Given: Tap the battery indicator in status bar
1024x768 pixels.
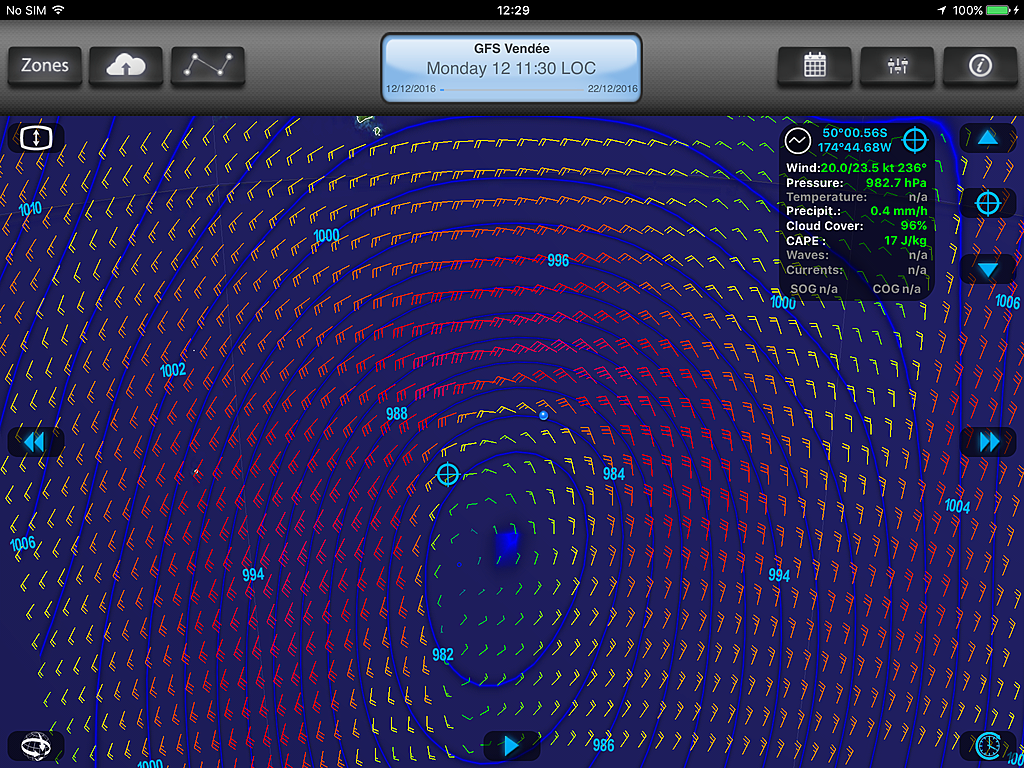Looking at the screenshot, I should [999, 10].
